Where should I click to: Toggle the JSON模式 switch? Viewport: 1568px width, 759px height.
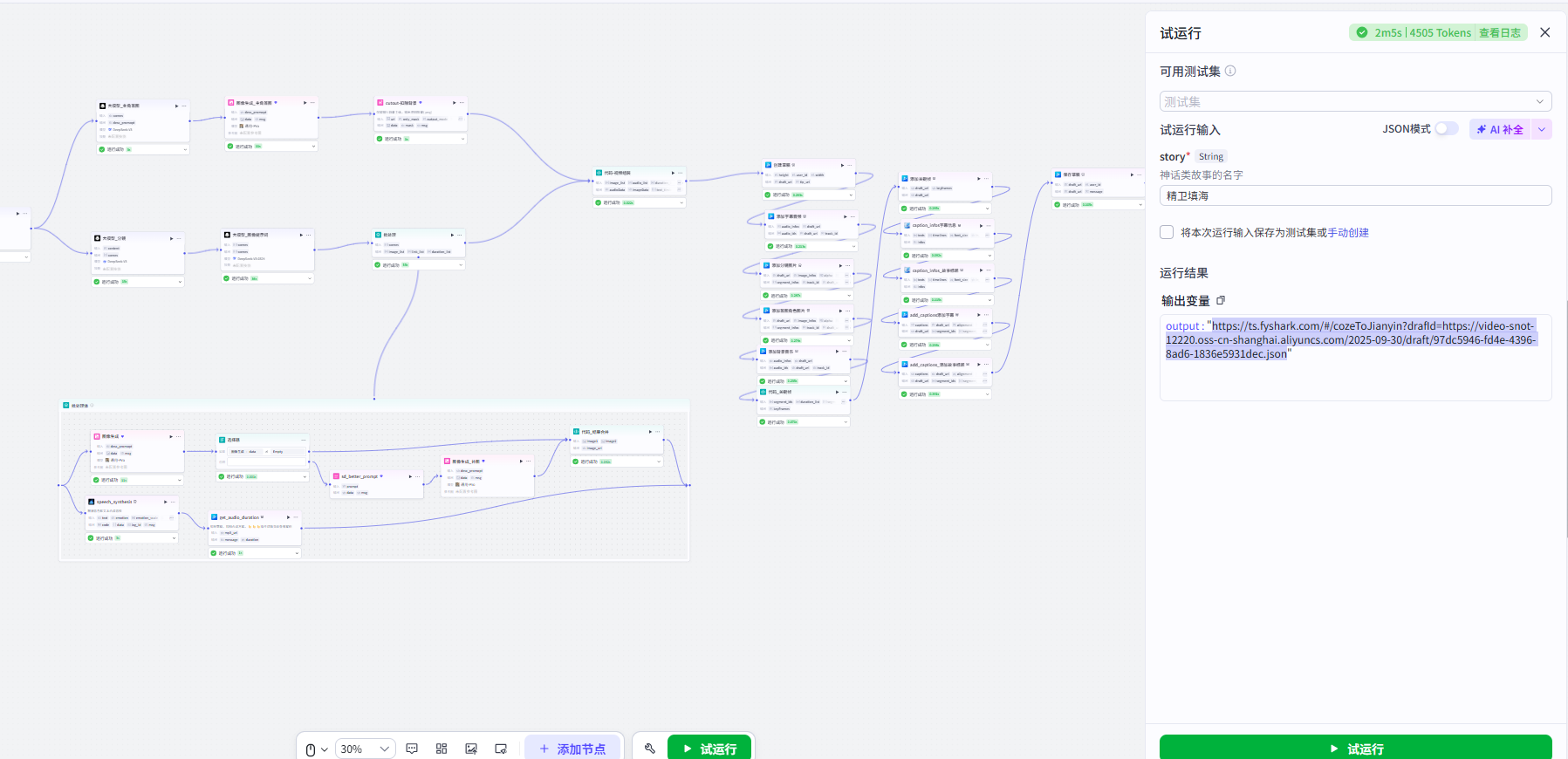pyautogui.click(x=1447, y=129)
